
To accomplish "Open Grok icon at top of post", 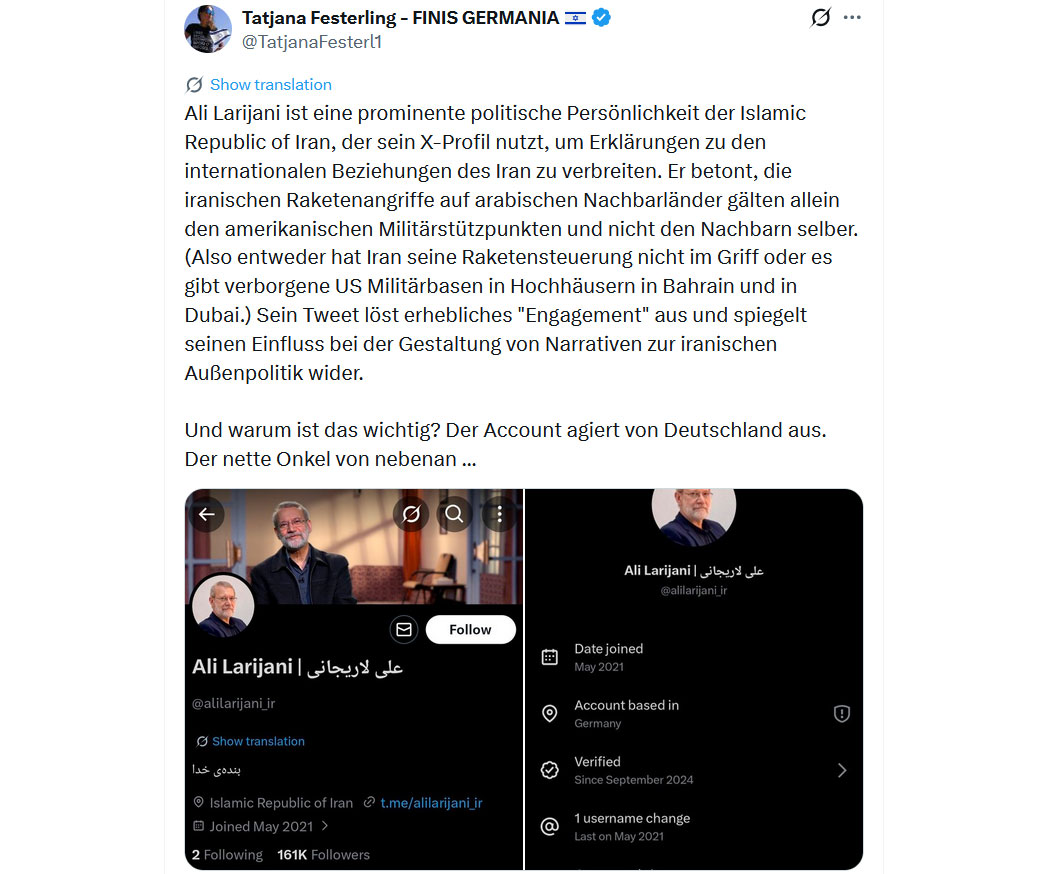I will tap(820, 18).
